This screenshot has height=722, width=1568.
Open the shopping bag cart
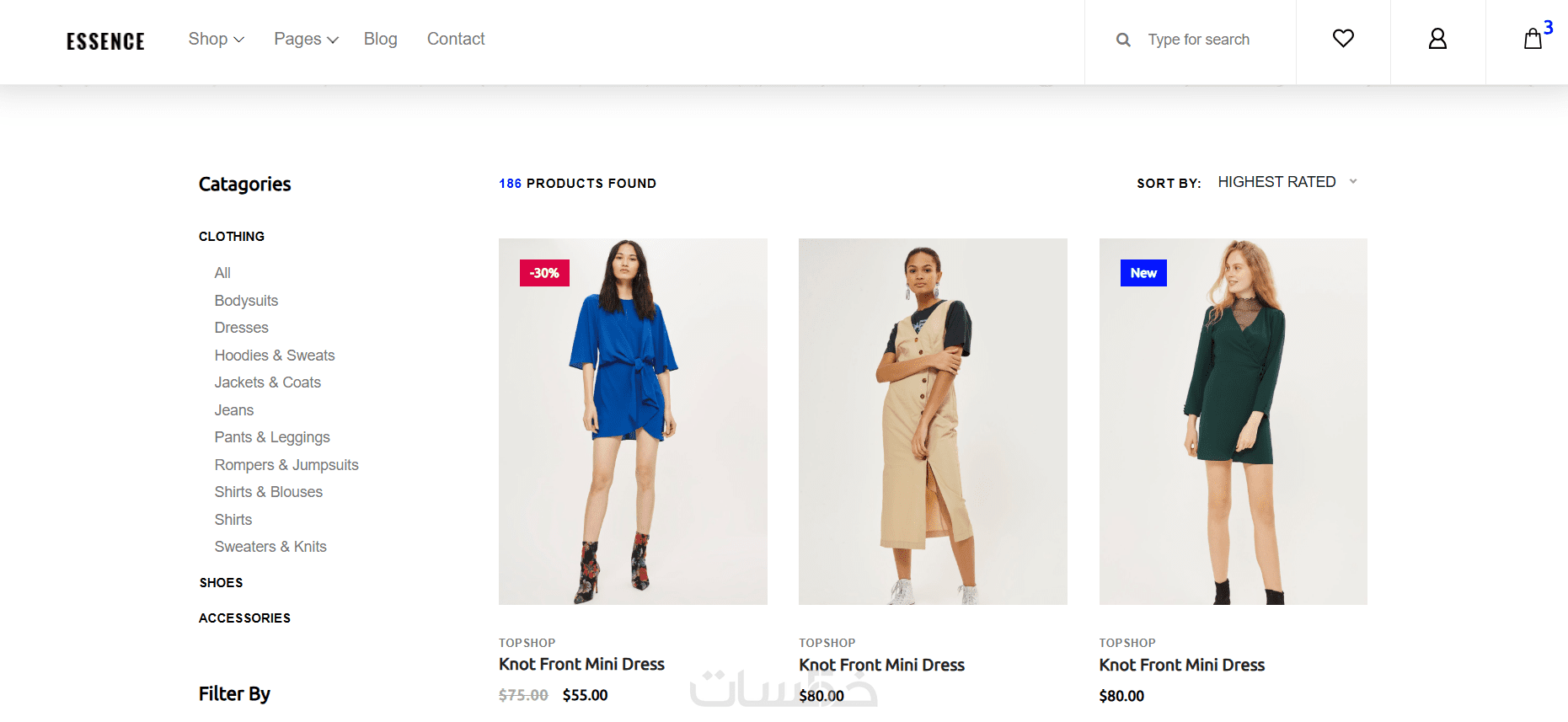(1533, 39)
